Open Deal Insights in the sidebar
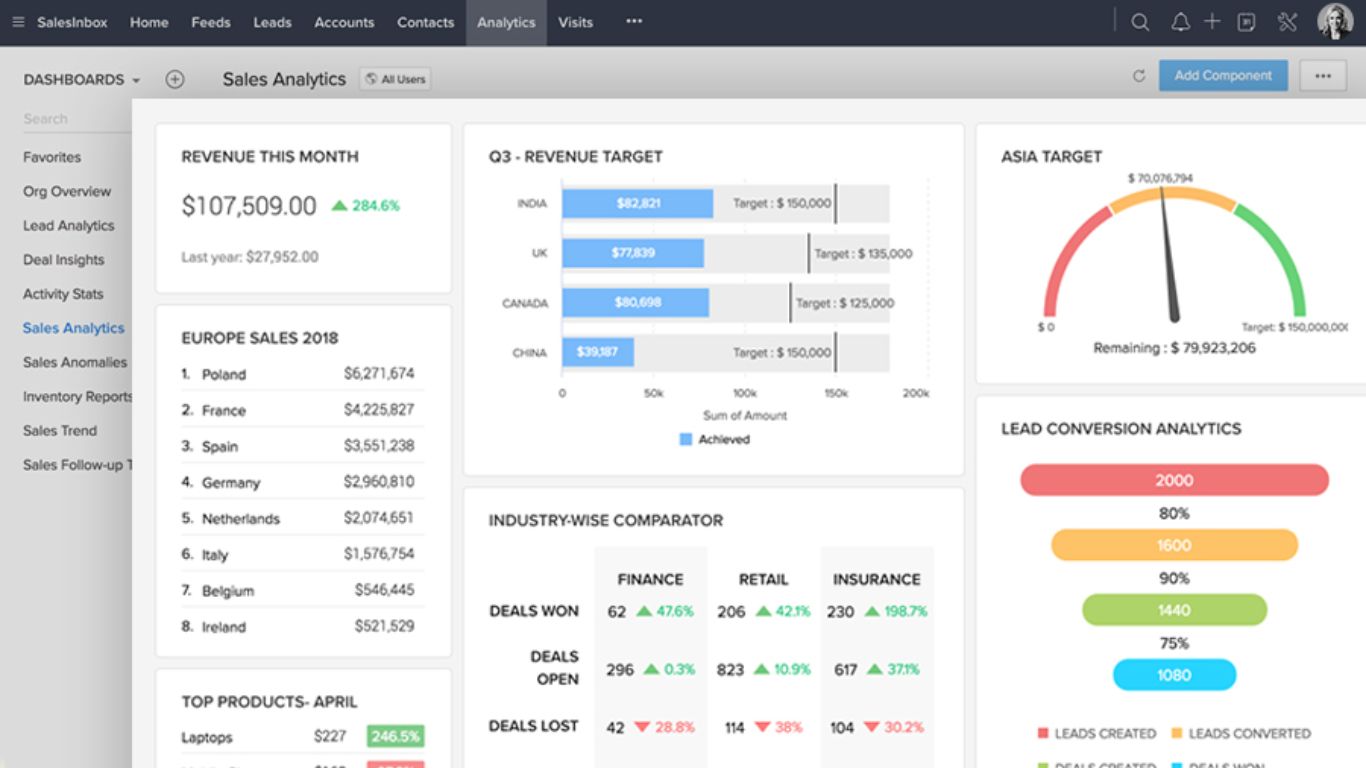The width and height of the screenshot is (1366, 768). tap(63, 259)
